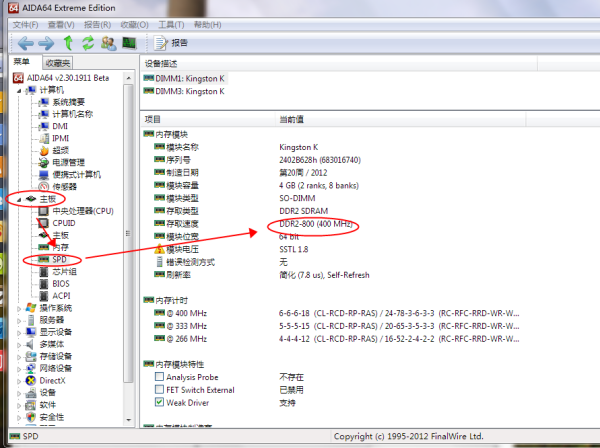
Task: Open the 收藏(O) menu
Action: (134, 25)
